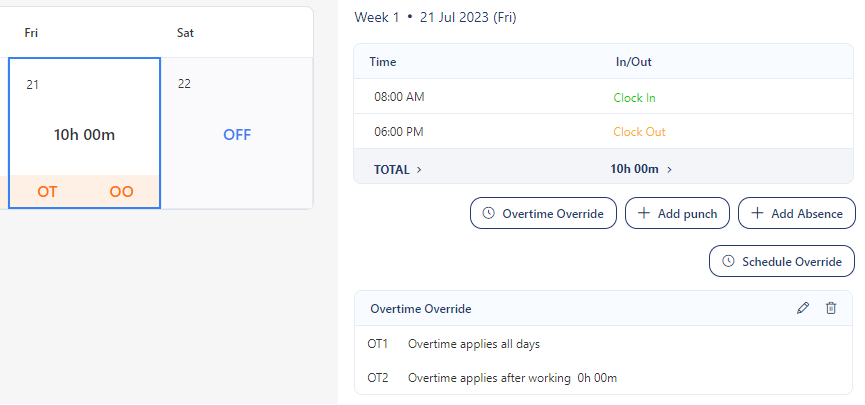The image size is (865, 405).
Task: Select the Saturday 22 OFF day cell
Action: click(x=237, y=134)
